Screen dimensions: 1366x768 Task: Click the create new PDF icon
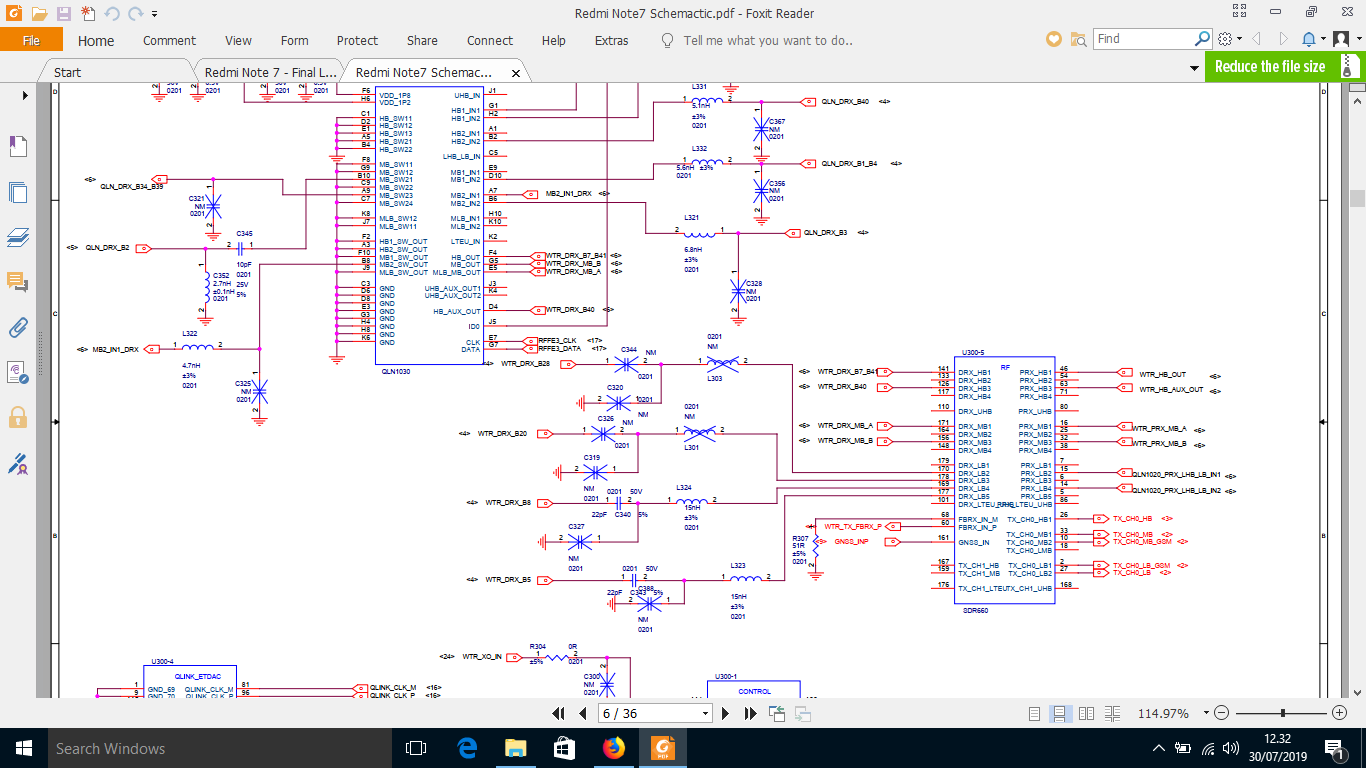tap(88, 14)
